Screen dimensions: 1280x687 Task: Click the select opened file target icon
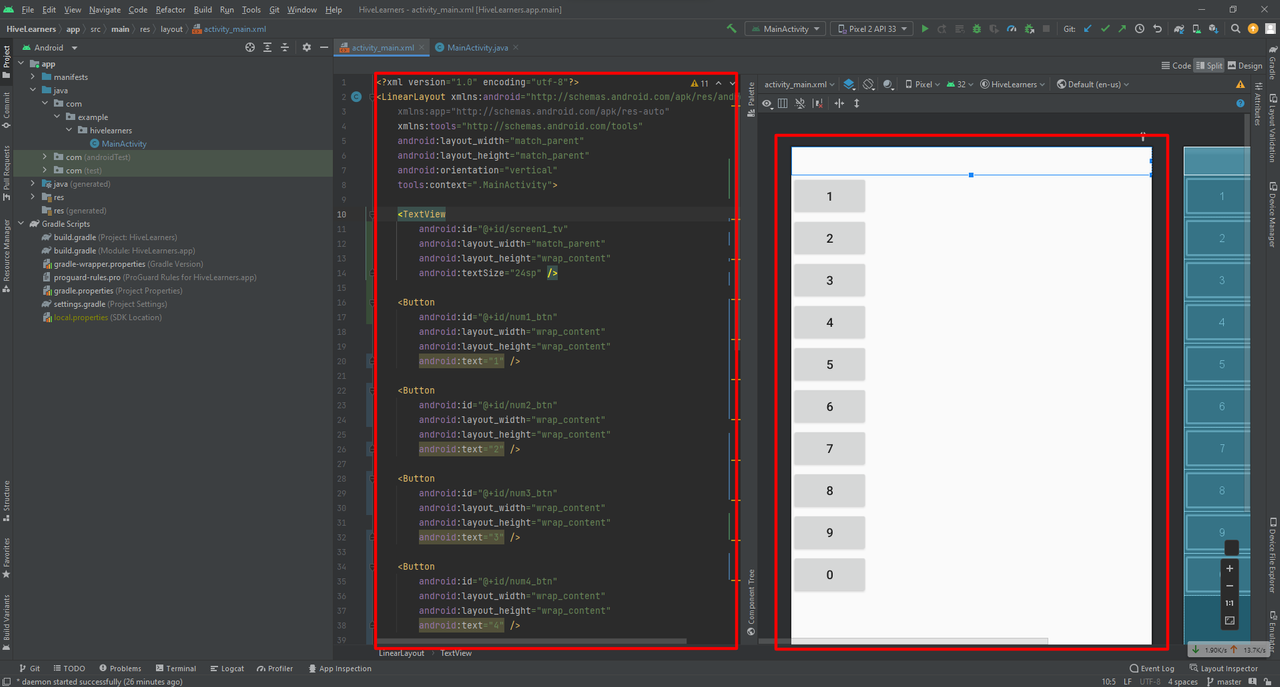(x=250, y=47)
